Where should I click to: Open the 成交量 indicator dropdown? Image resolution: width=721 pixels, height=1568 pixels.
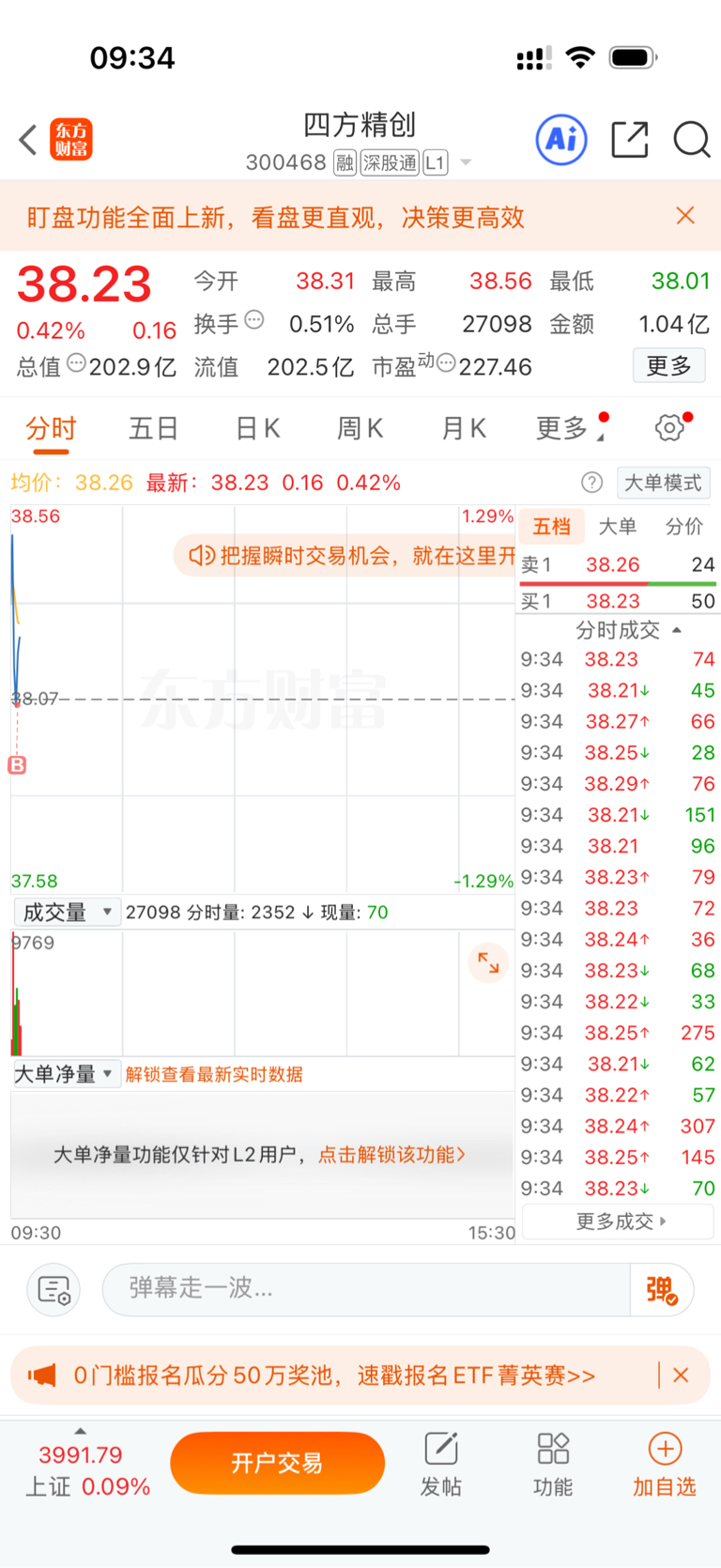[x=67, y=912]
